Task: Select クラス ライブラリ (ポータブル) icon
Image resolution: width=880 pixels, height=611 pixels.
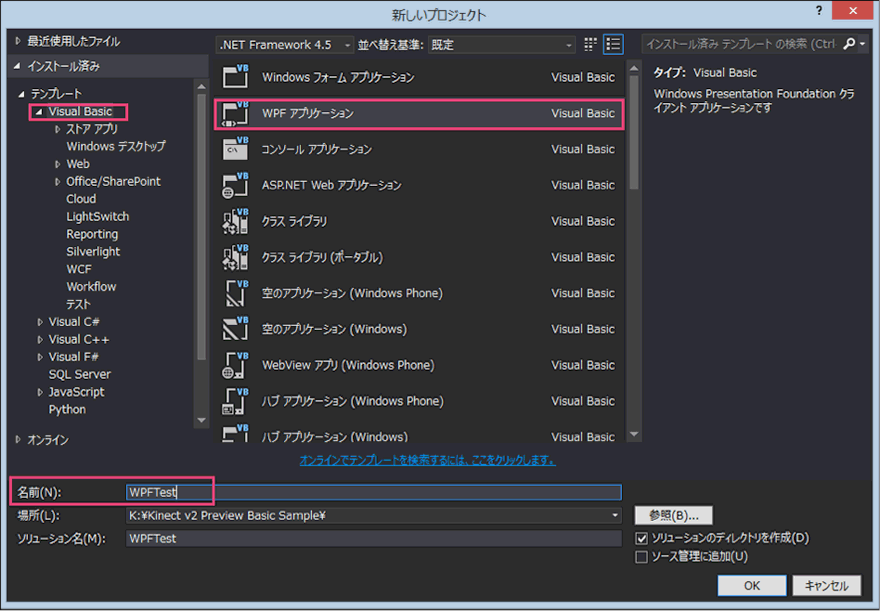Action: 235,257
